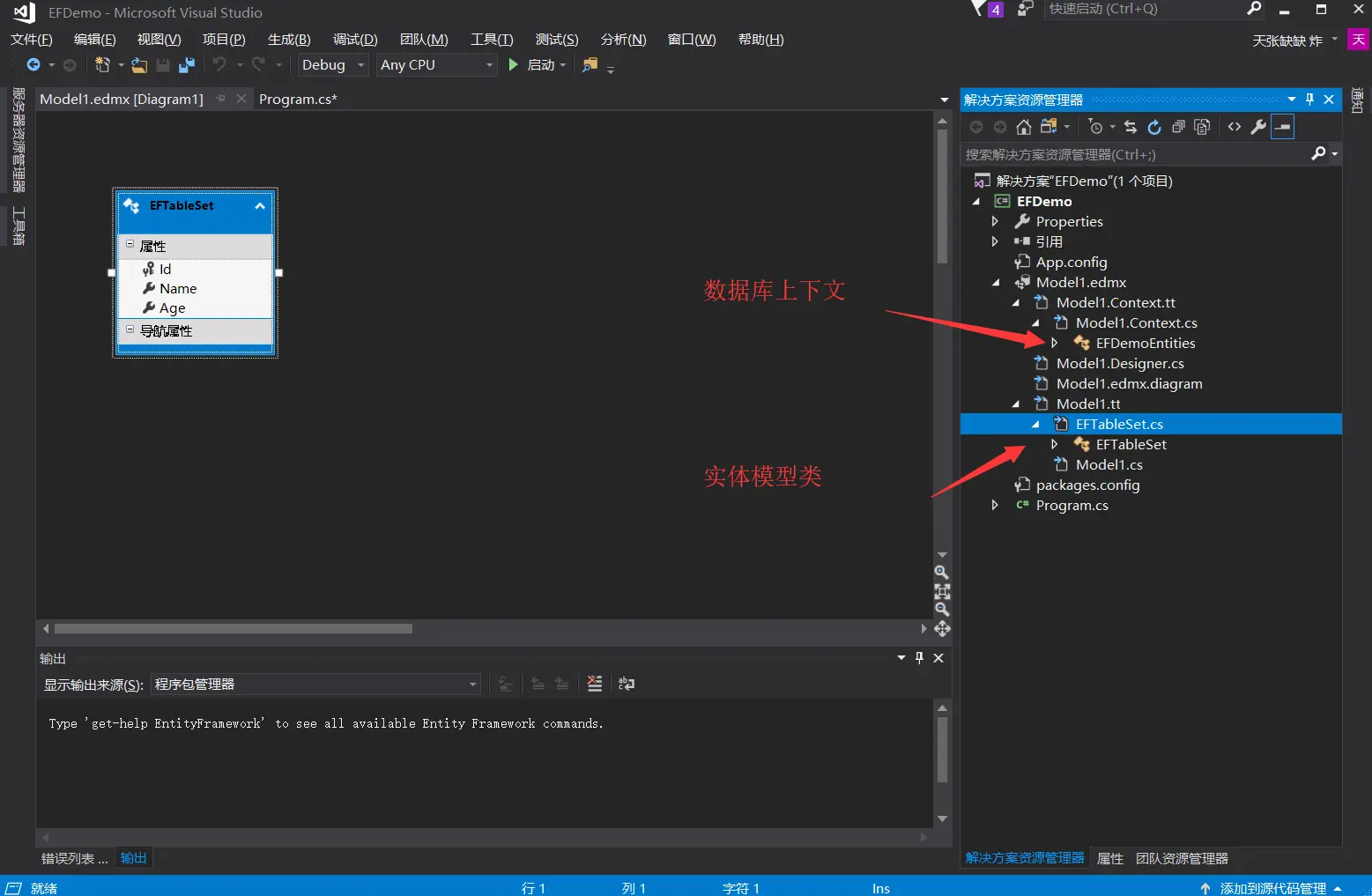Click the Save All icon in toolbar
1372x896 pixels.
click(186, 64)
